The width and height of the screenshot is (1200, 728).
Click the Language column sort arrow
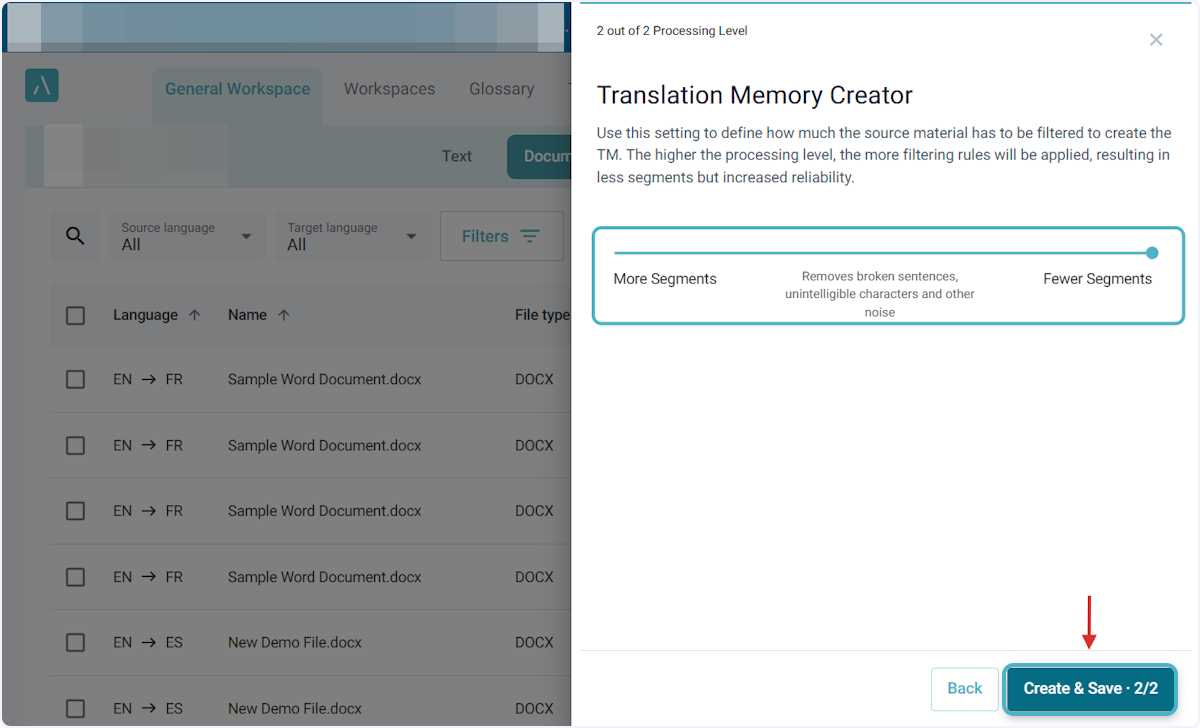pos(195,315)
